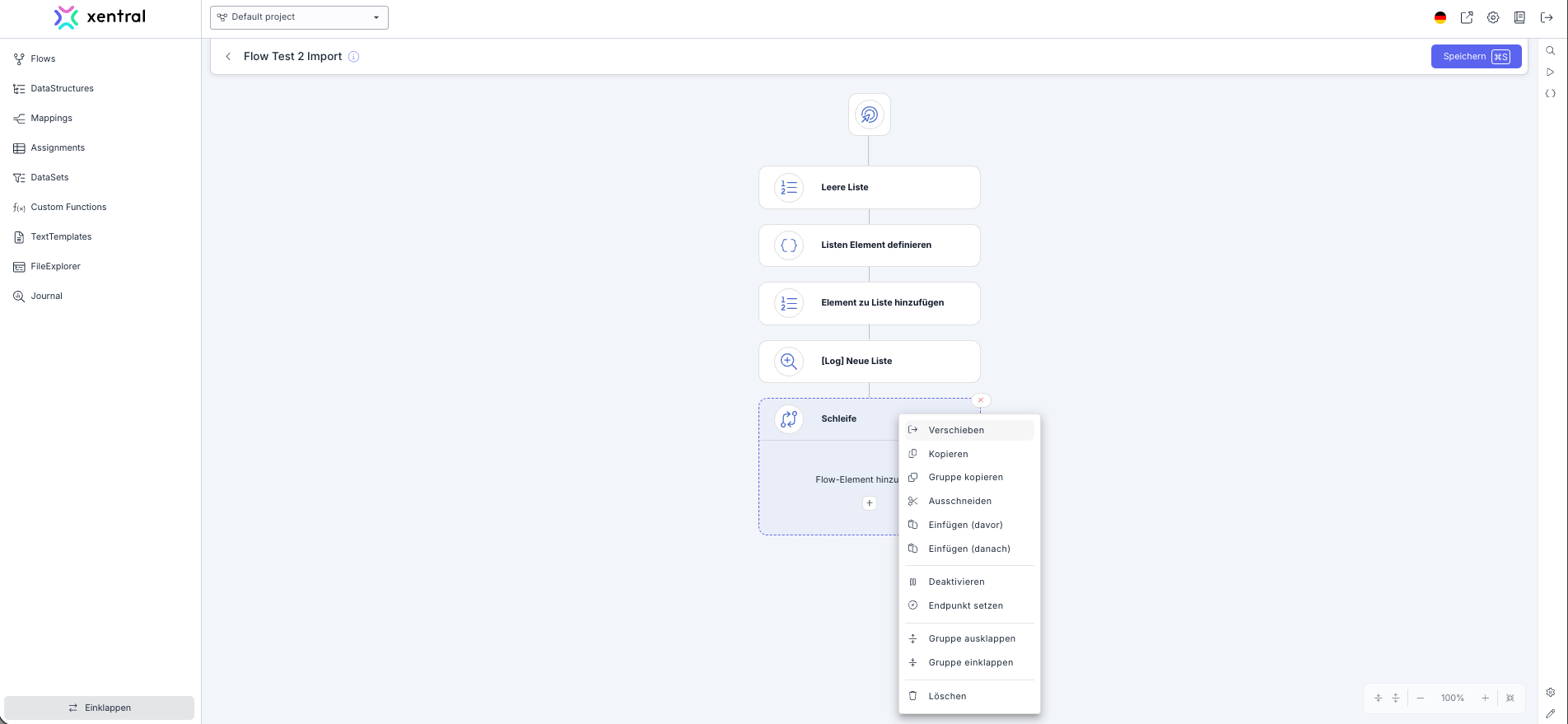Collapse the sidebar with Einklappen

coord(100,708)
